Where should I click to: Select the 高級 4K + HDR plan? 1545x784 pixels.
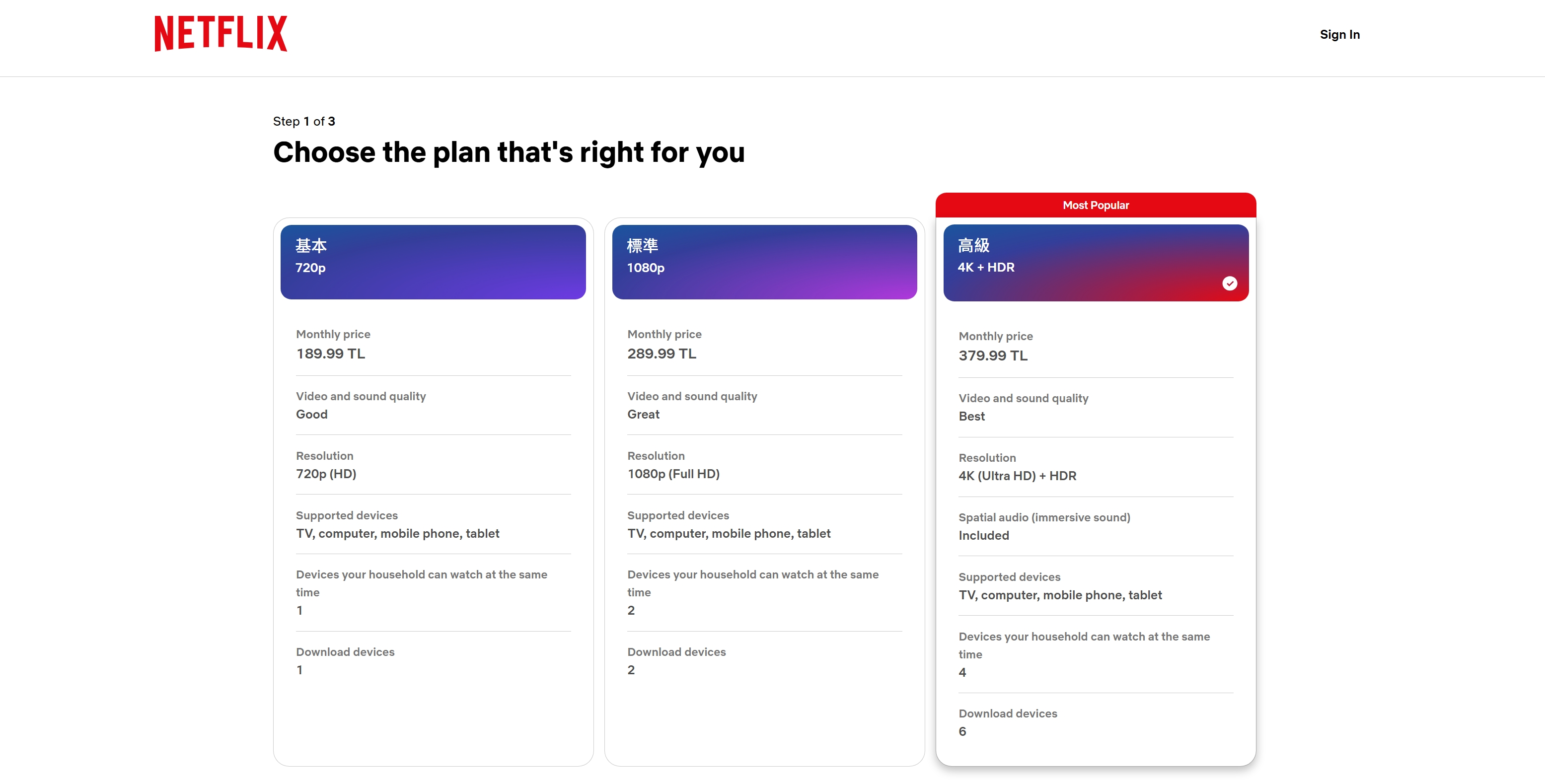(x=1095, y=262)
